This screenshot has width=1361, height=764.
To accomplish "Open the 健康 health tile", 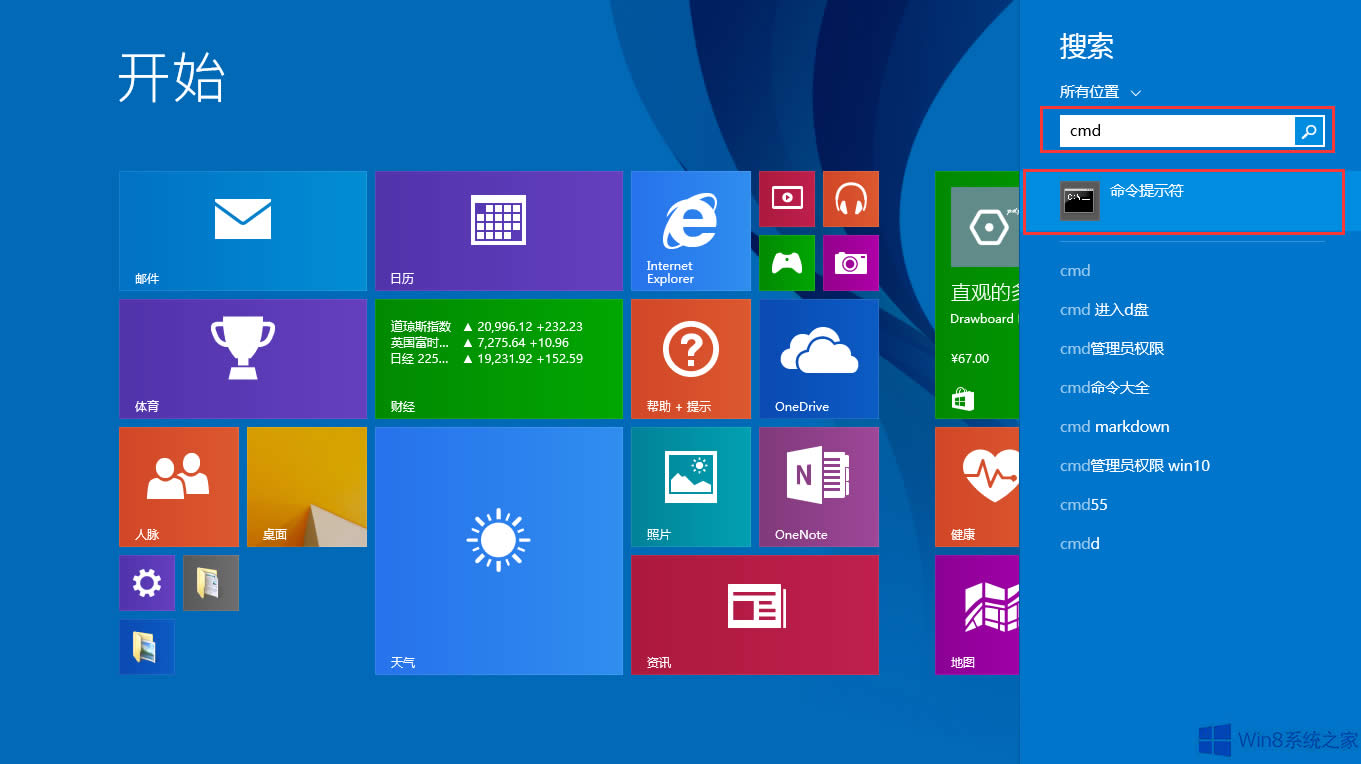I will click(x=976, y=487).
